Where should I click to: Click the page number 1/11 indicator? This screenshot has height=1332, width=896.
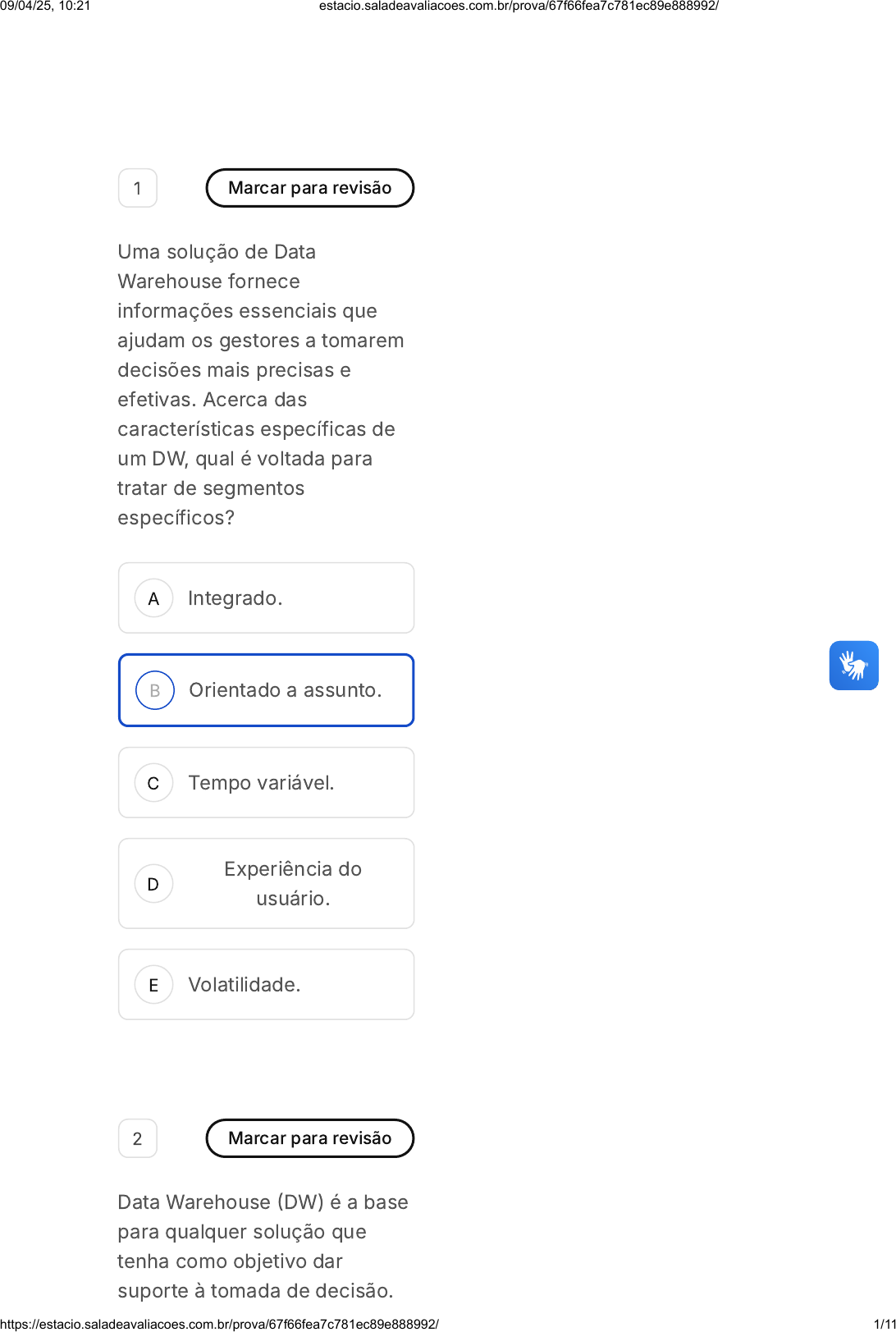[885, 1324]
